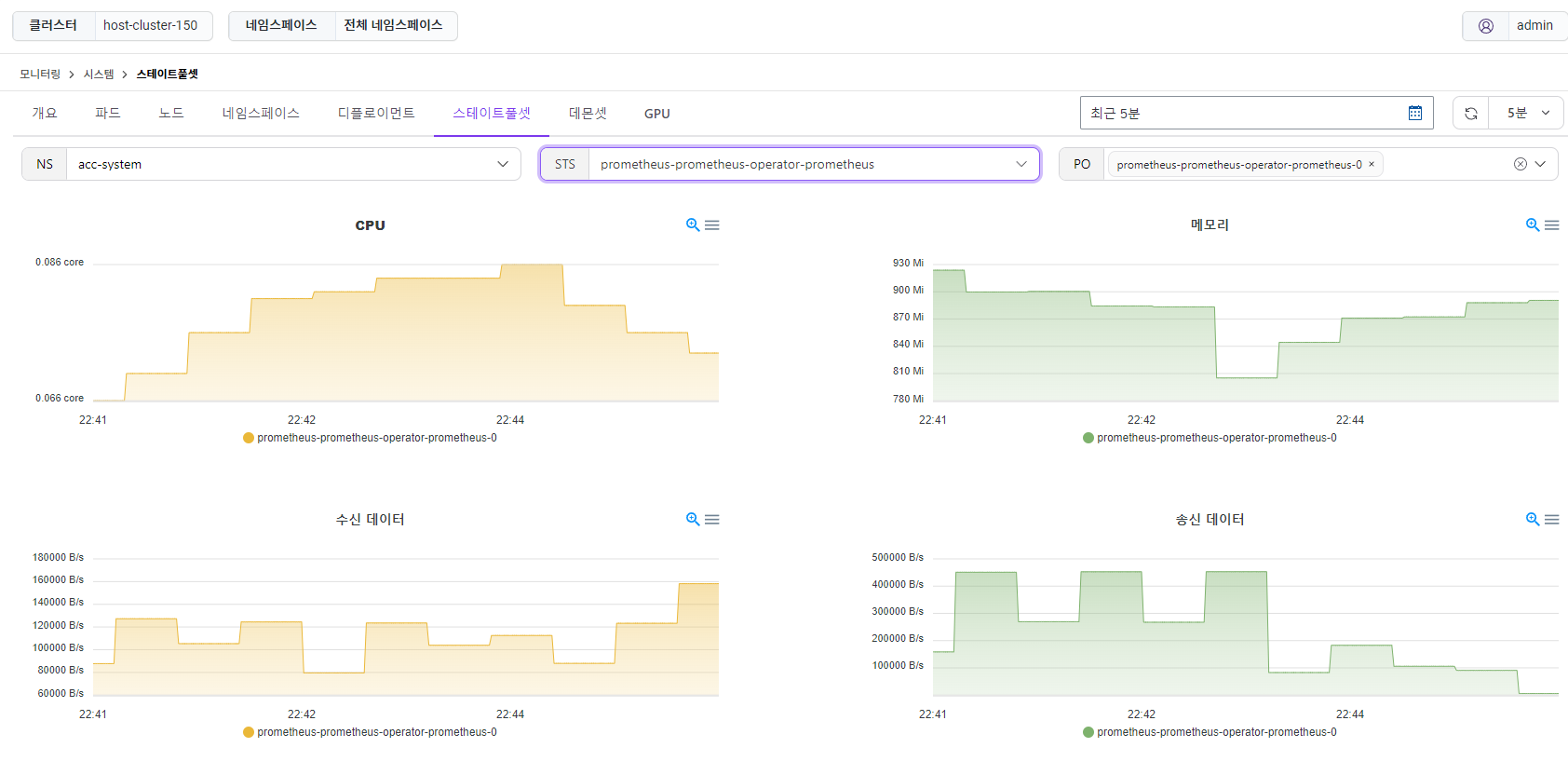The image size is (1568, 775).
Task: Open the 메모리 chart hamburger menu
Action: pyautogui.click(x=1552, y=224)
